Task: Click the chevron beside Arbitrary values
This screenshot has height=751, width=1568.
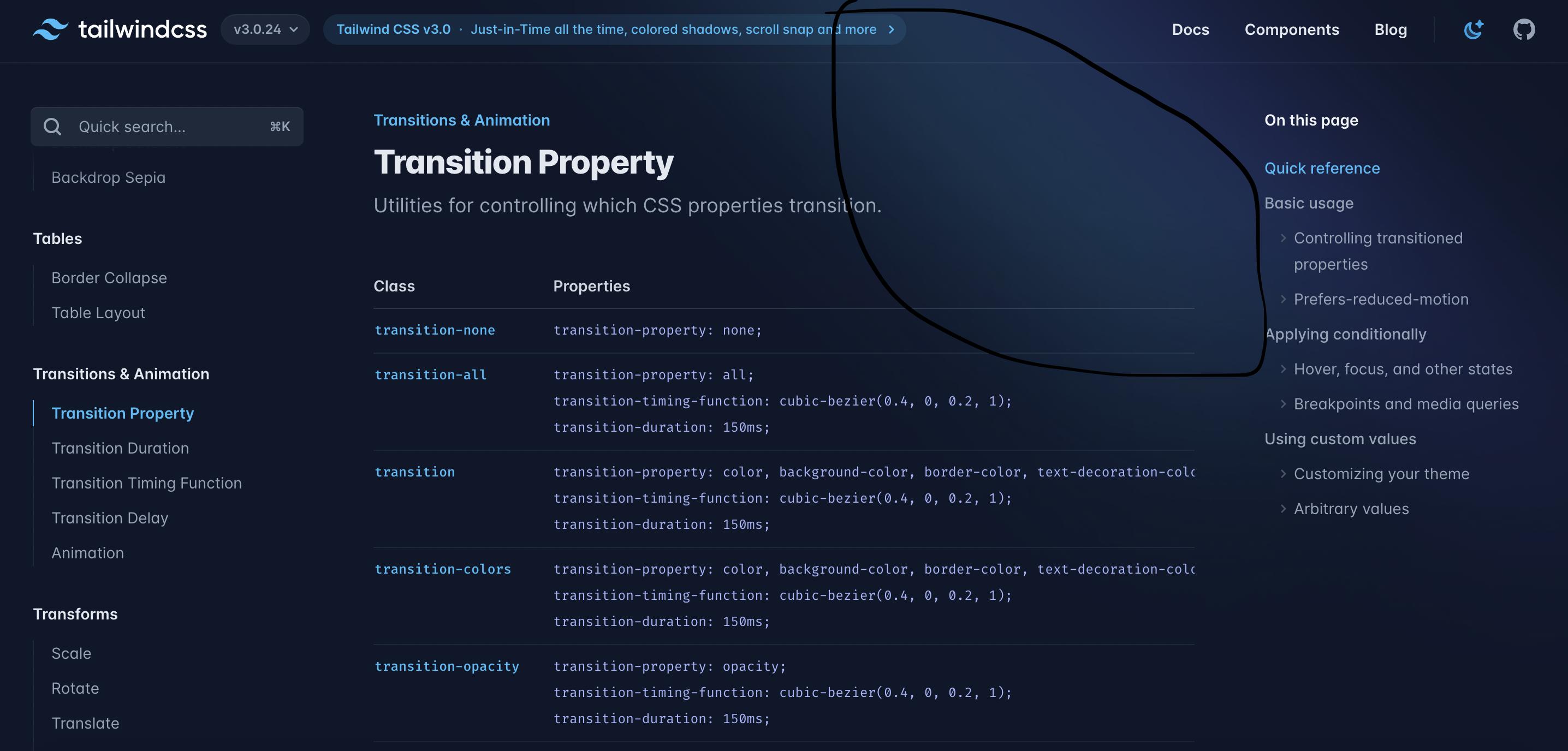Action: [x=1282, y=509]
